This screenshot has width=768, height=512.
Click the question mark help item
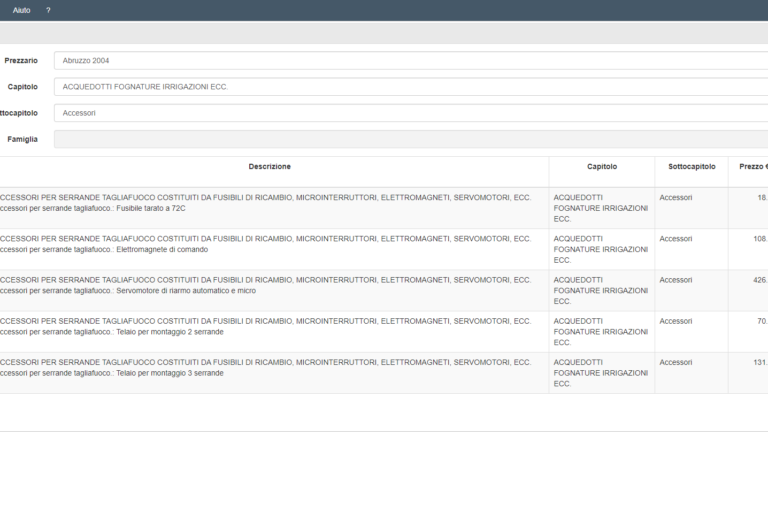[48, 10]
